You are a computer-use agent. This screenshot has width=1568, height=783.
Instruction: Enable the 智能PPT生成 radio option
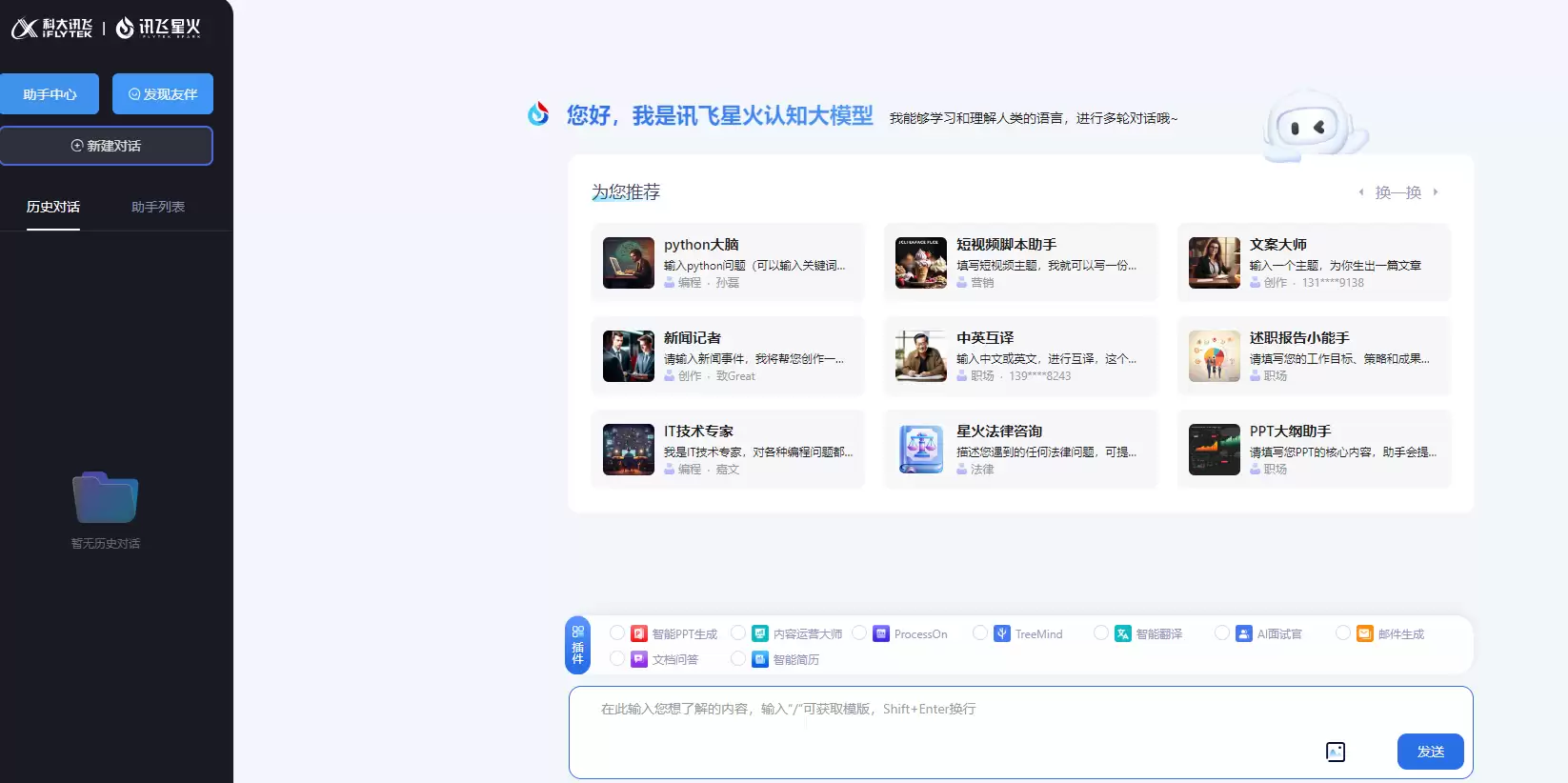click(x=617, y=632)
